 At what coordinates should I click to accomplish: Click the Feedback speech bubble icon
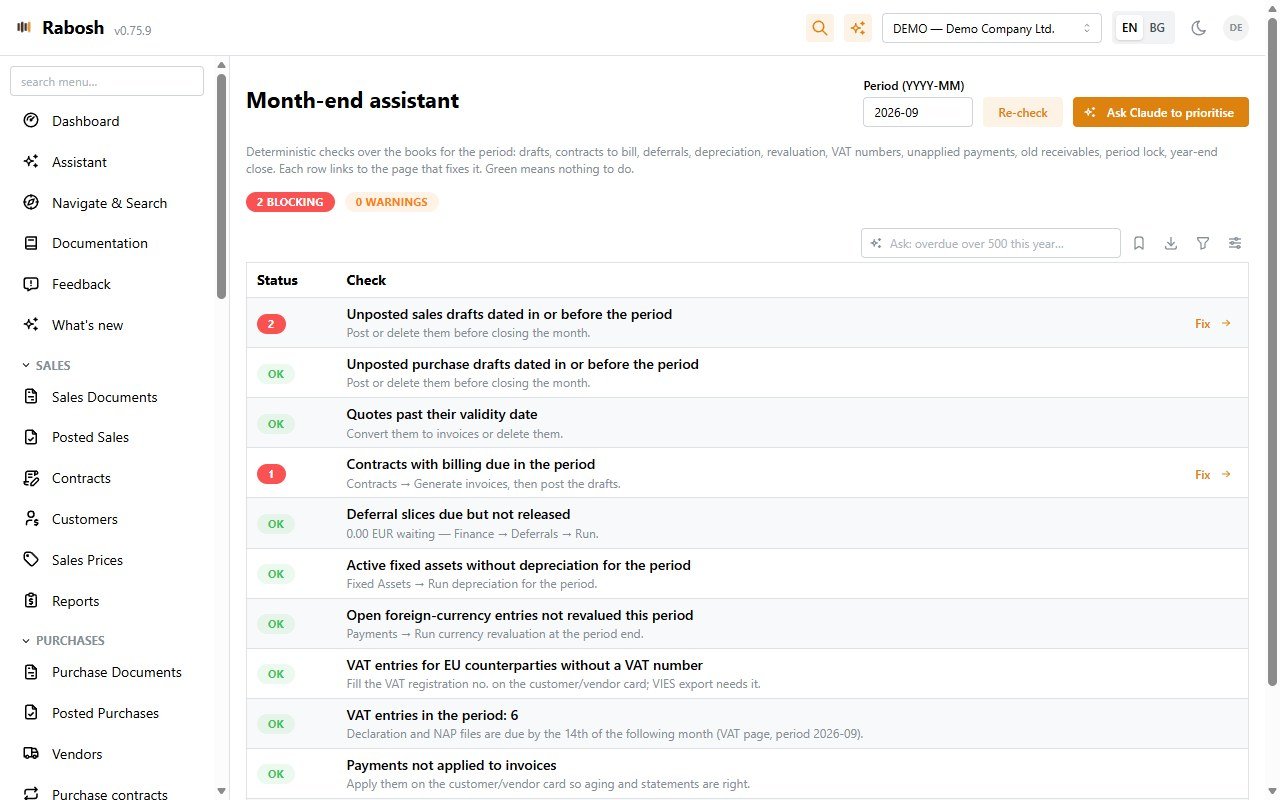pyautogui.click(x=31, y=284)
